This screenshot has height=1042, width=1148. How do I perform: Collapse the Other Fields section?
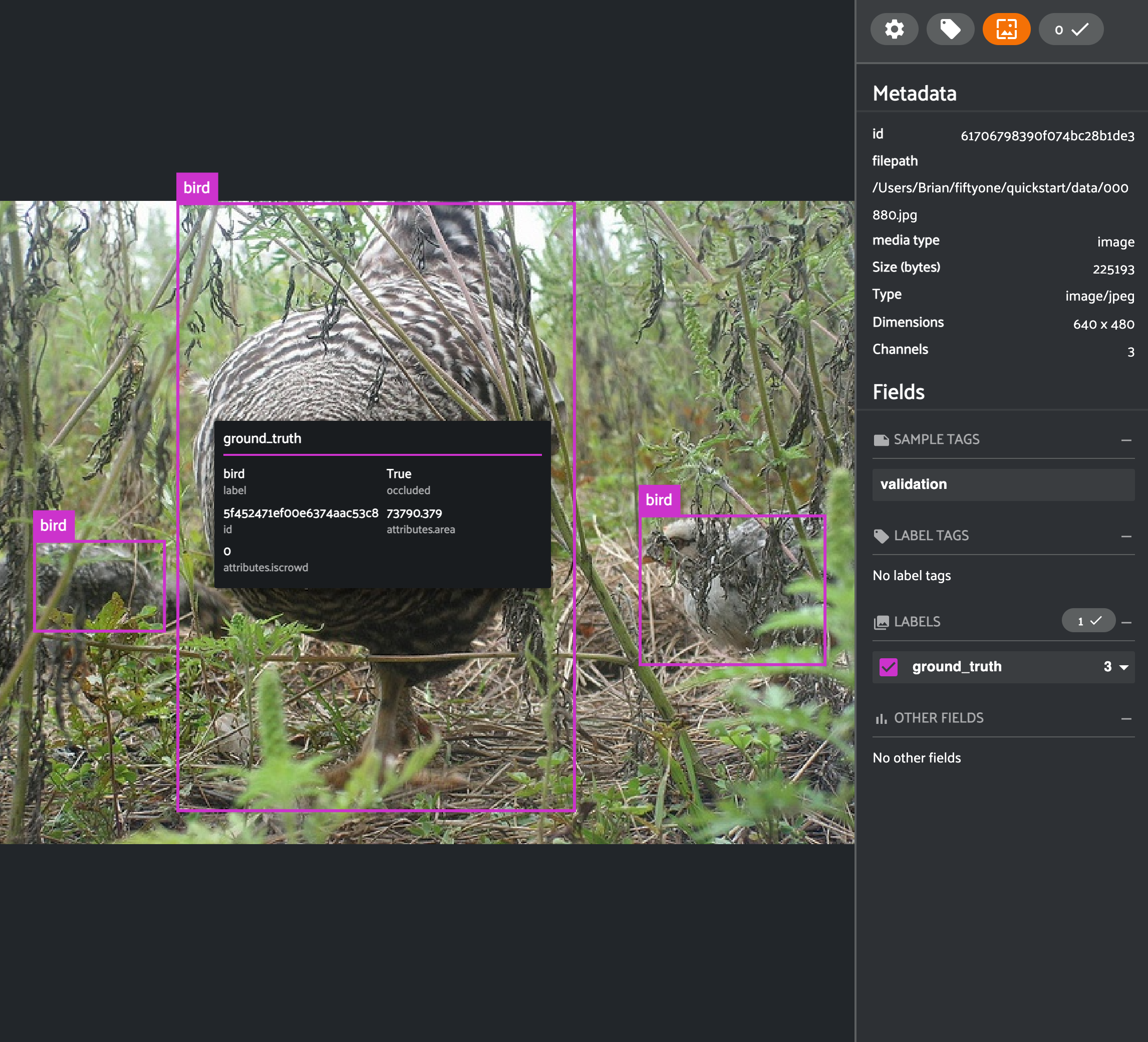click(1126, 718)
